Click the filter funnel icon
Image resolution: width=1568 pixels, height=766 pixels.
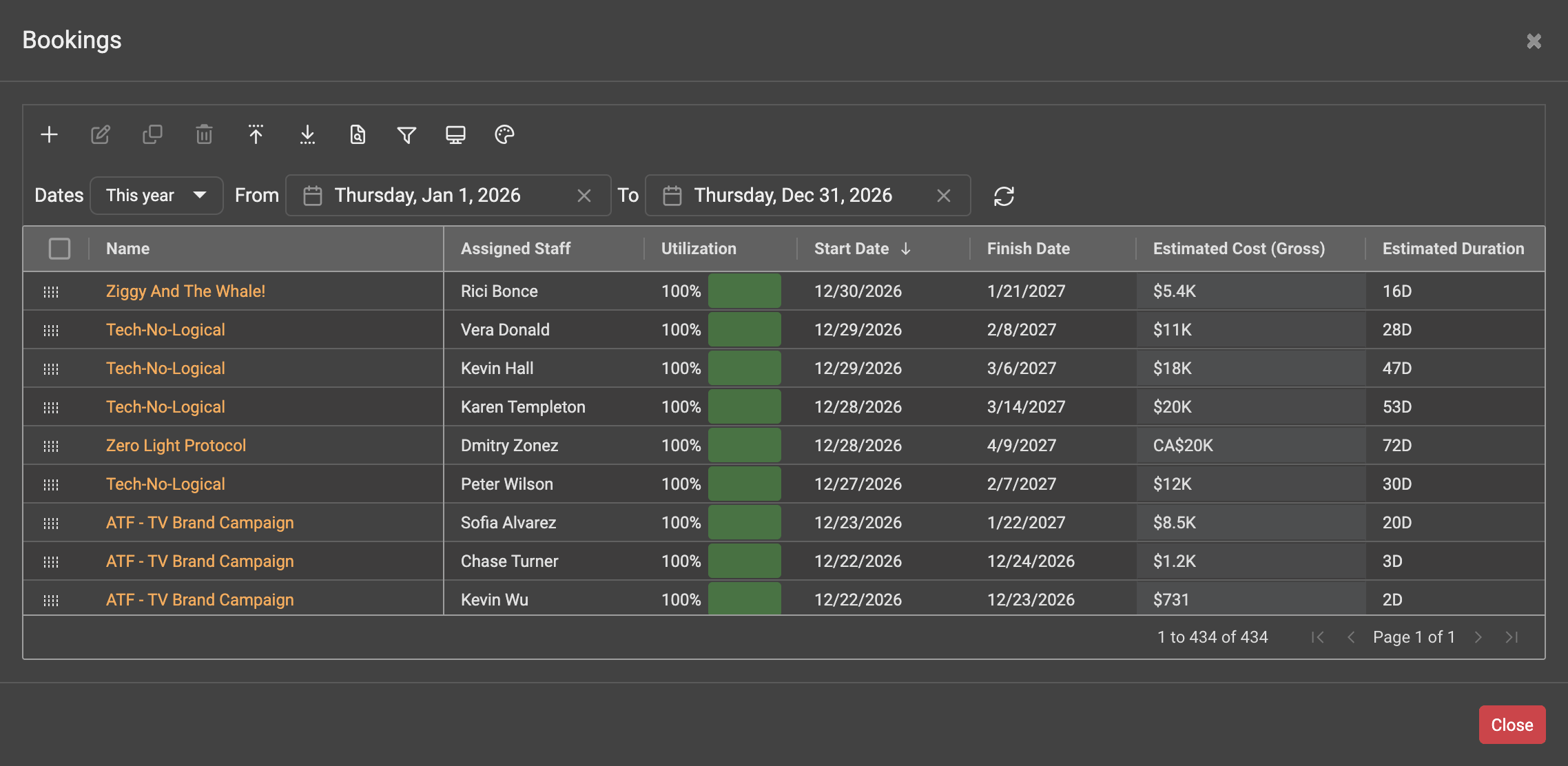coord(406,134)
